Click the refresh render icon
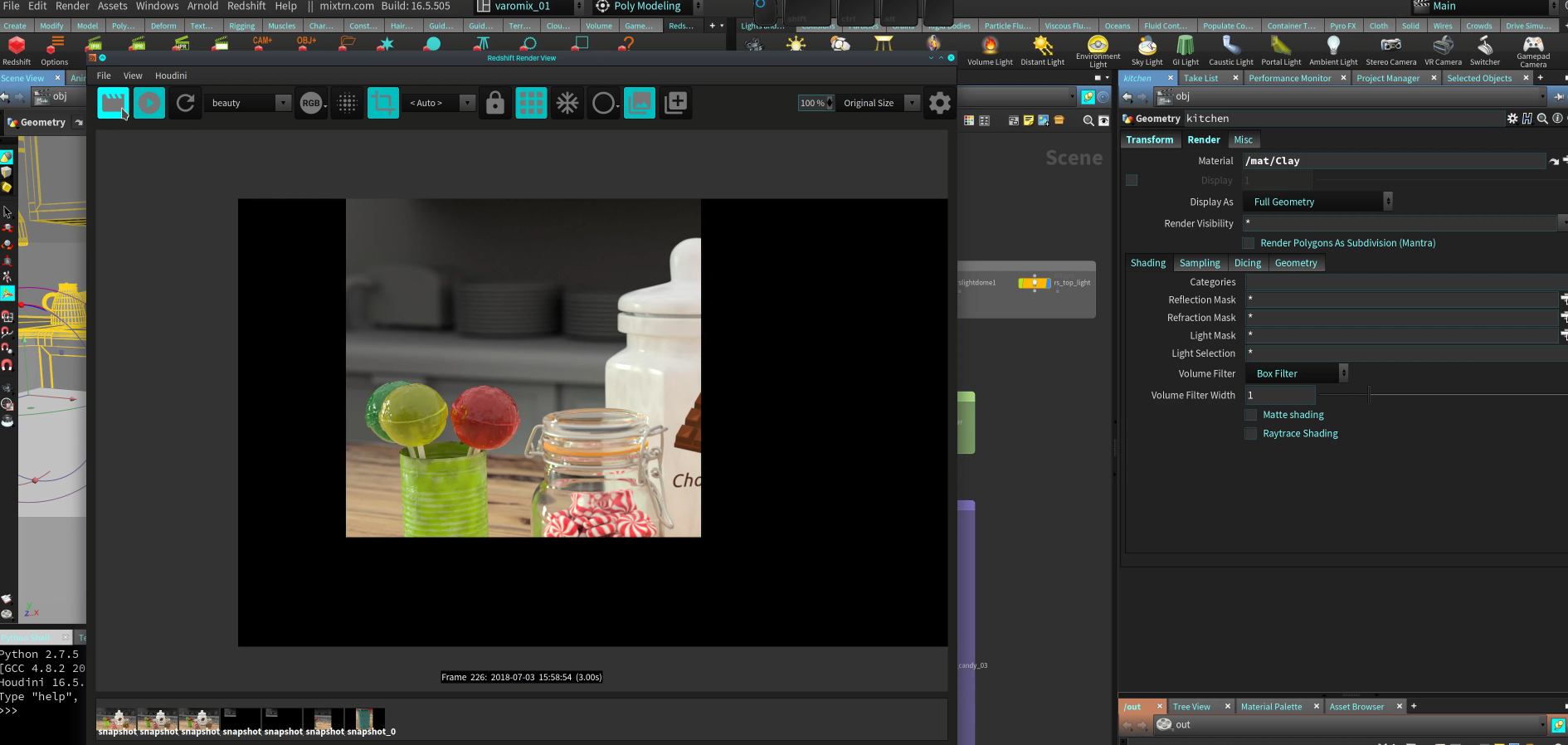This screenshot has height=745, width=1568. (186, 103)
